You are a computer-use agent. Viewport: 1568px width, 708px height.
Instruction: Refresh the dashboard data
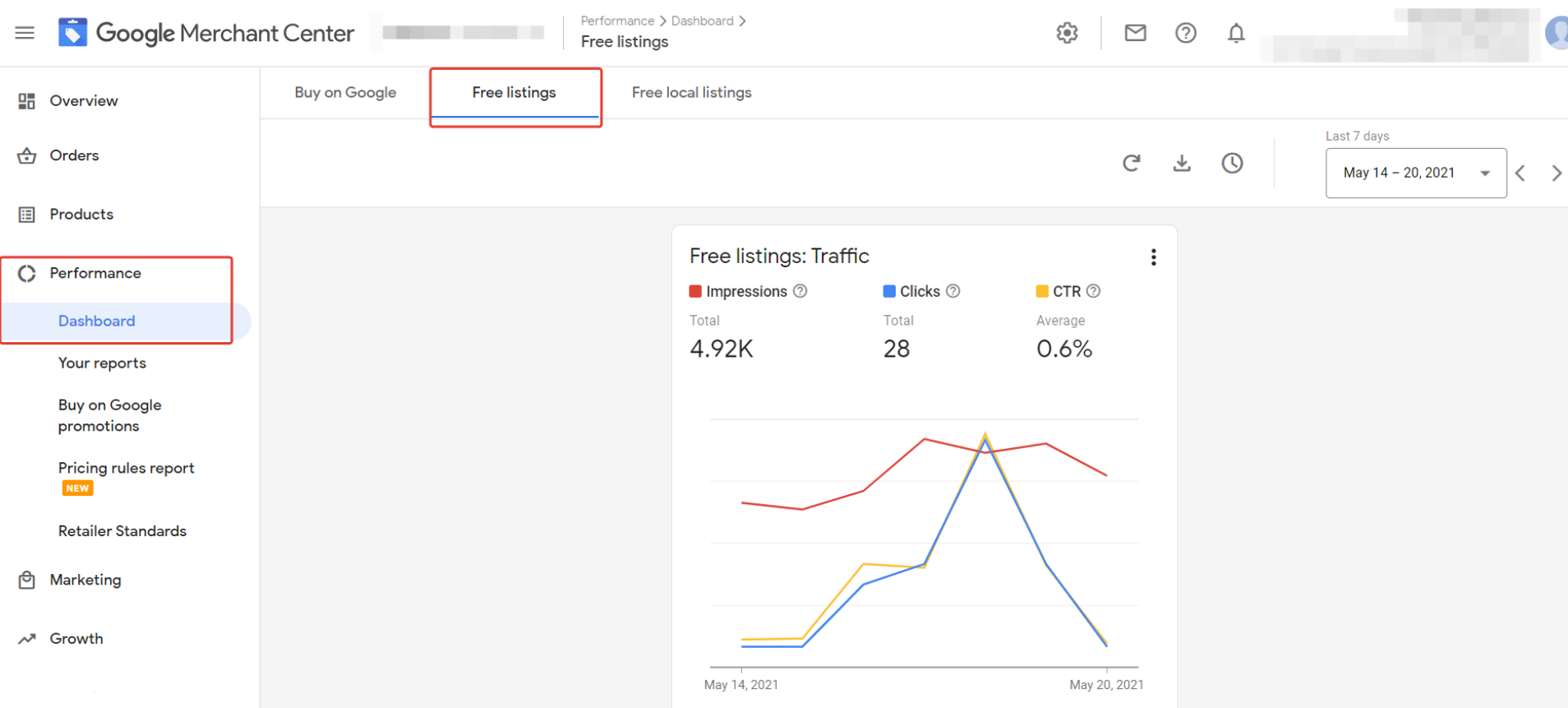1132,163
